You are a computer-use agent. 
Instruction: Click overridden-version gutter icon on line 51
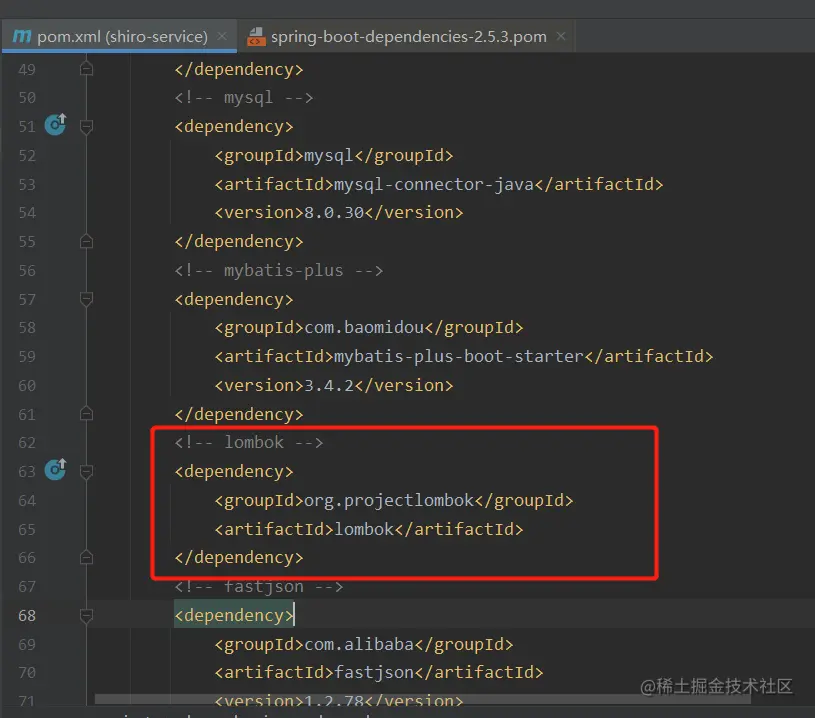click(x=56, y=124)
